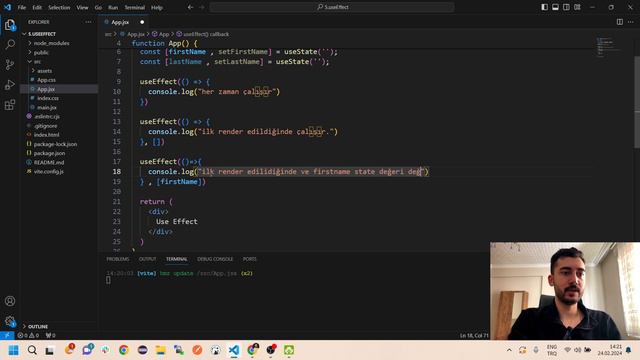Open Windows Start menu
Screen dimensions: 640x360
coord(13,350)
